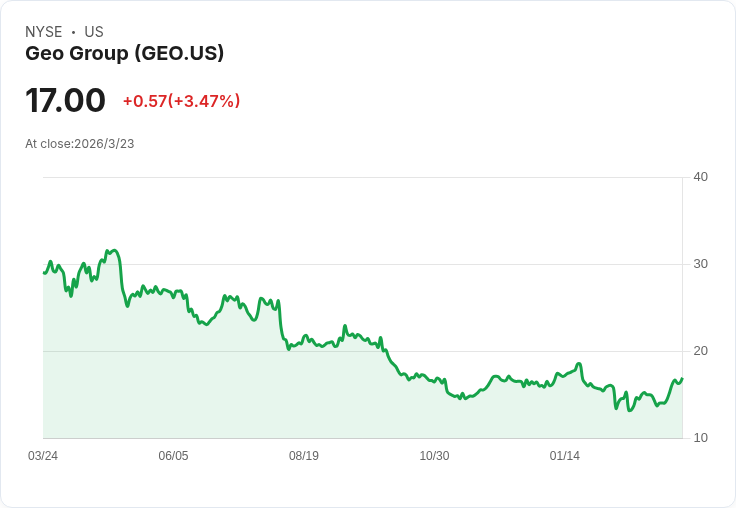
Task: Click the chart line's starting point at 03/24
Action: pyautogui.click(x=44, y=273)
